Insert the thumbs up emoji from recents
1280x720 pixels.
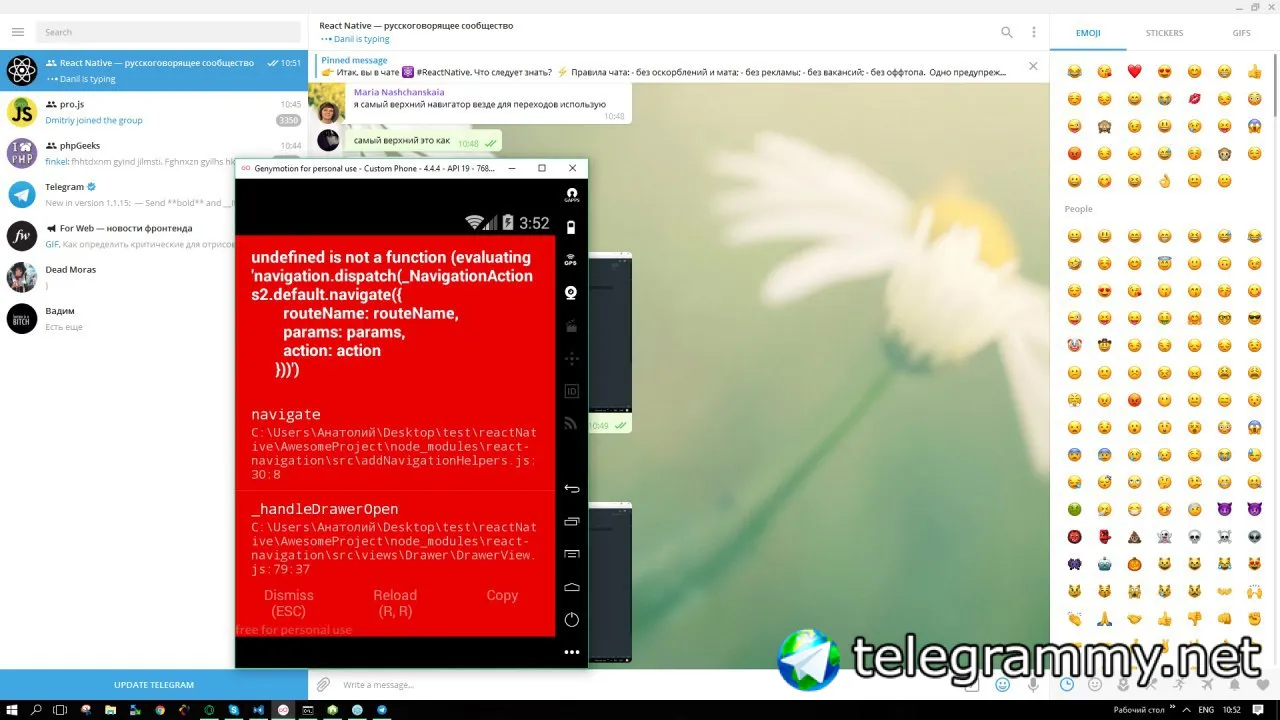pos(1254,72)
